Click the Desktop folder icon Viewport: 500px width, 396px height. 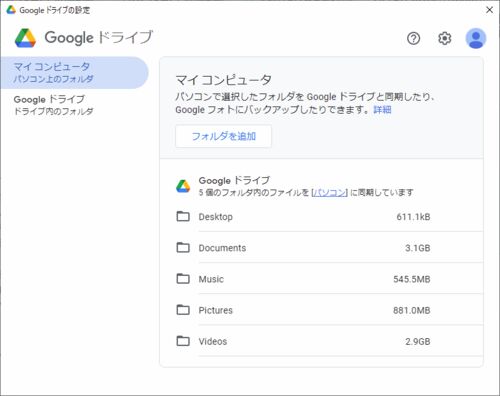click(x=183, y=216)
